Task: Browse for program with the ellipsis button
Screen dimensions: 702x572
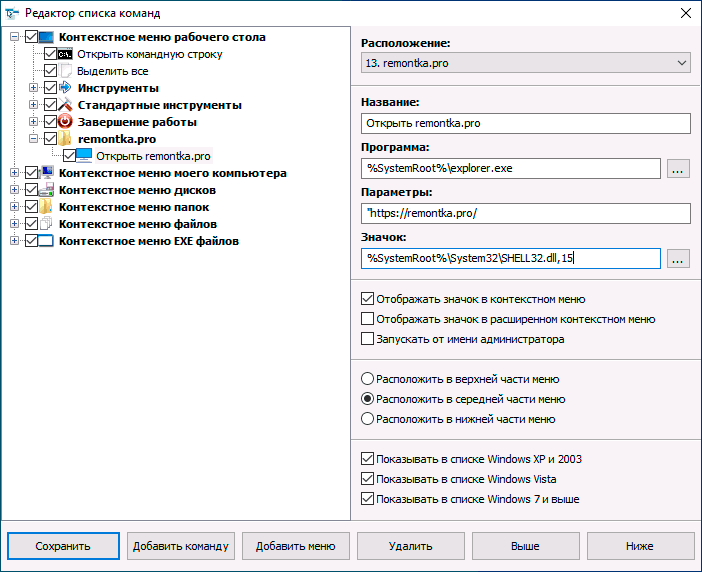Action: (x=678, y=169)
